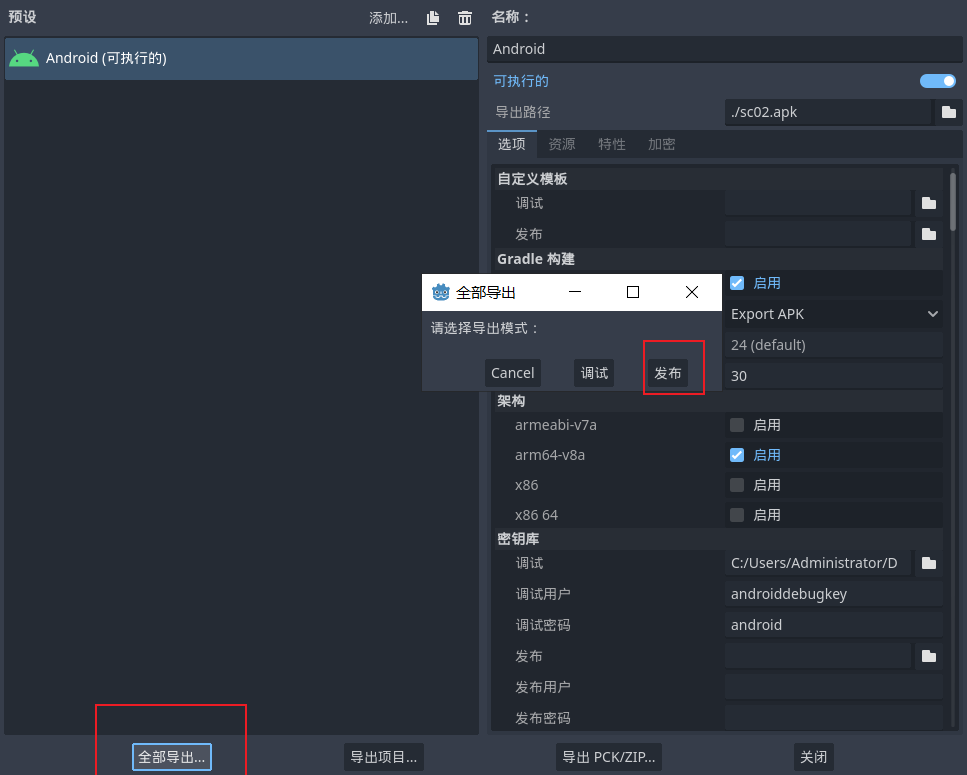
Task: Click the Godot icon in dialog title
Action: (x=441, y=292)
